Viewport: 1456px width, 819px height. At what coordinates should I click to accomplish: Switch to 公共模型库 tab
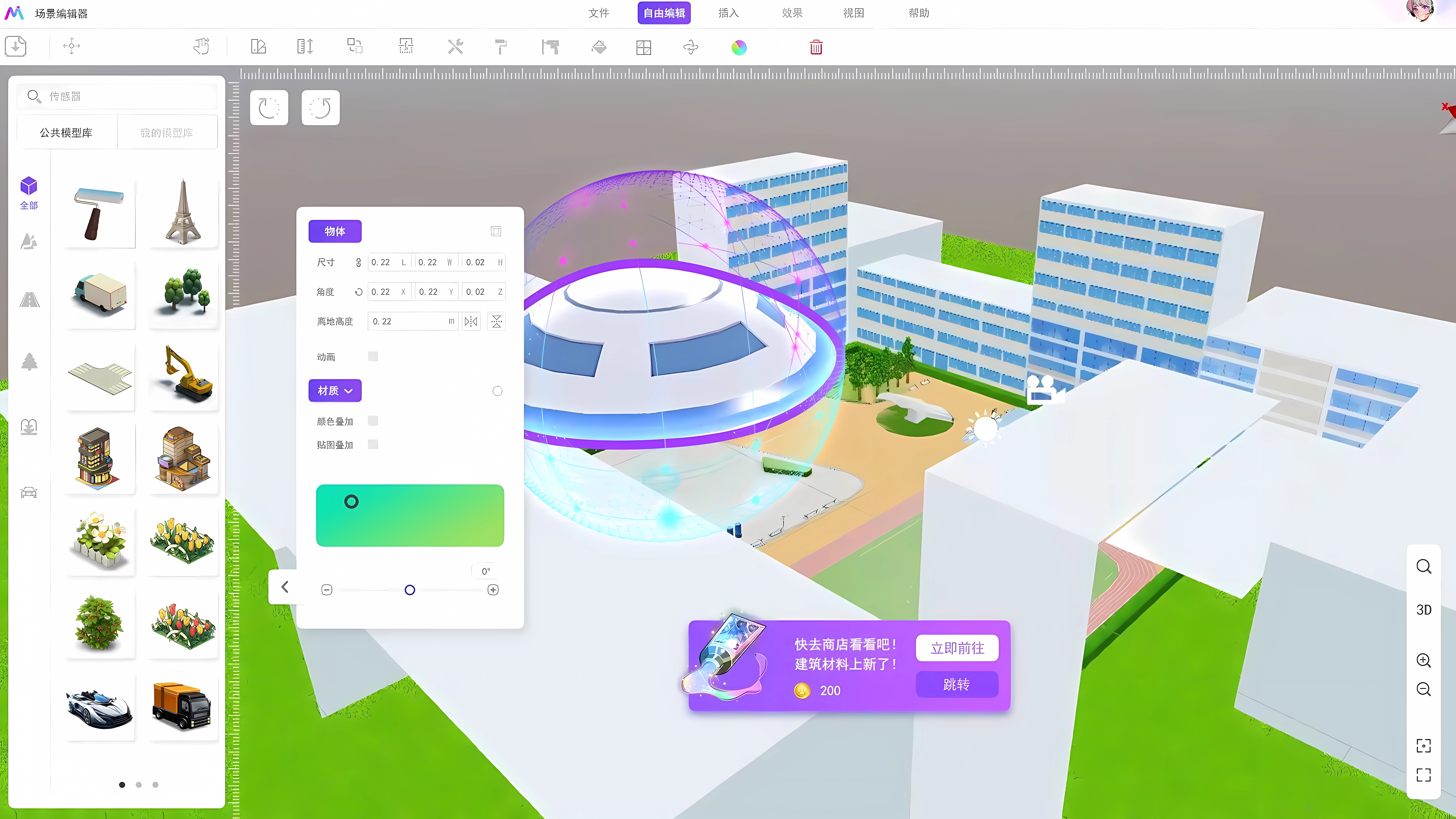[x=67, y=132]
